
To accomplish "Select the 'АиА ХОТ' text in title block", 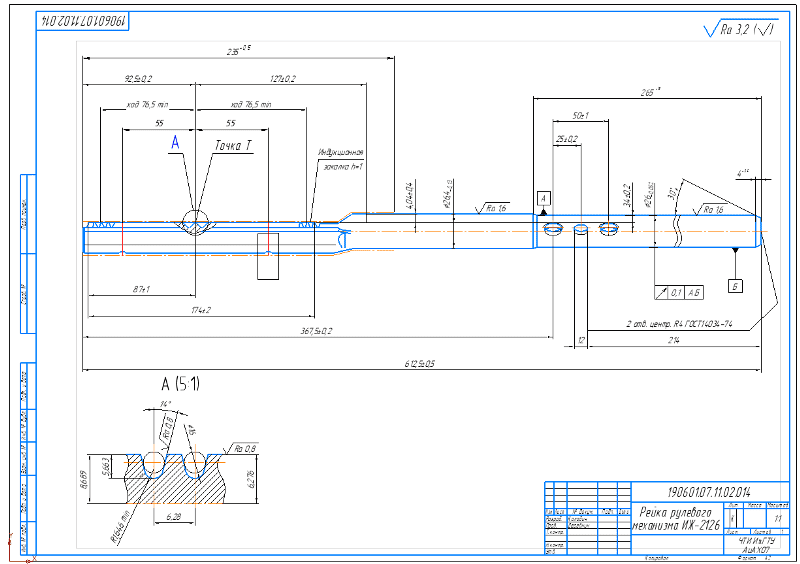I will pos(756,550).
